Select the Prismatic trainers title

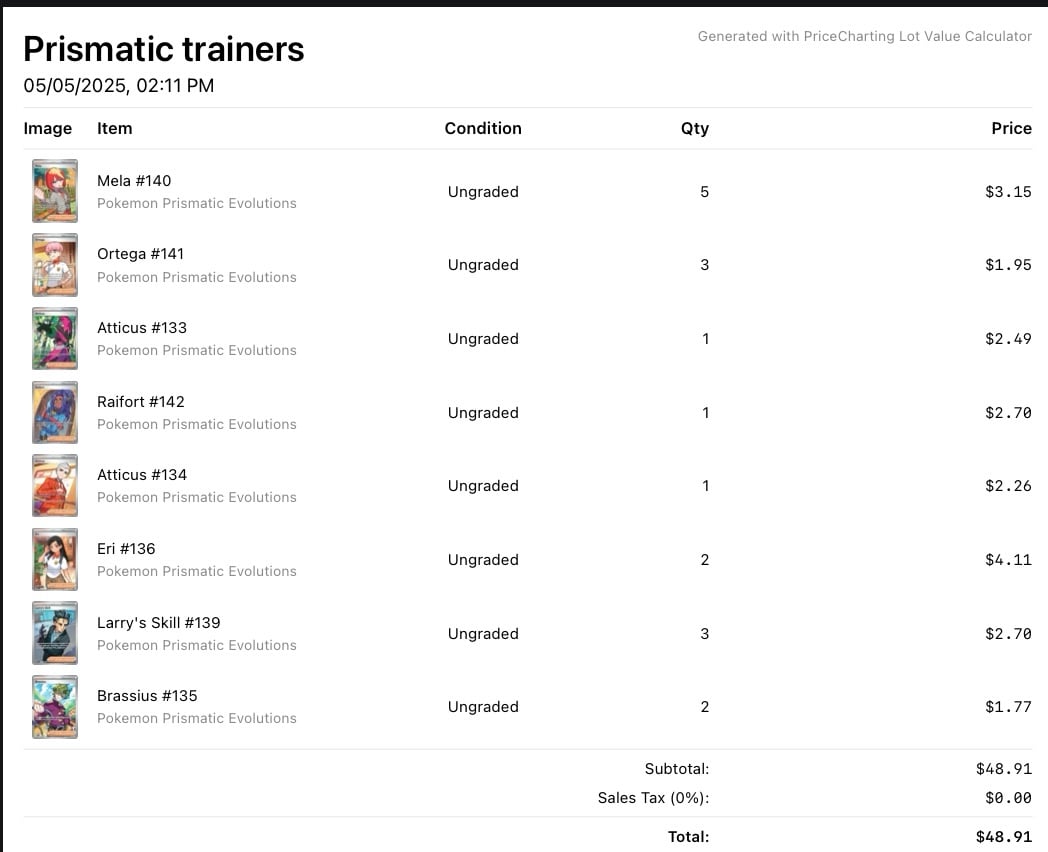pyautogui.click(x=164, y=49)
